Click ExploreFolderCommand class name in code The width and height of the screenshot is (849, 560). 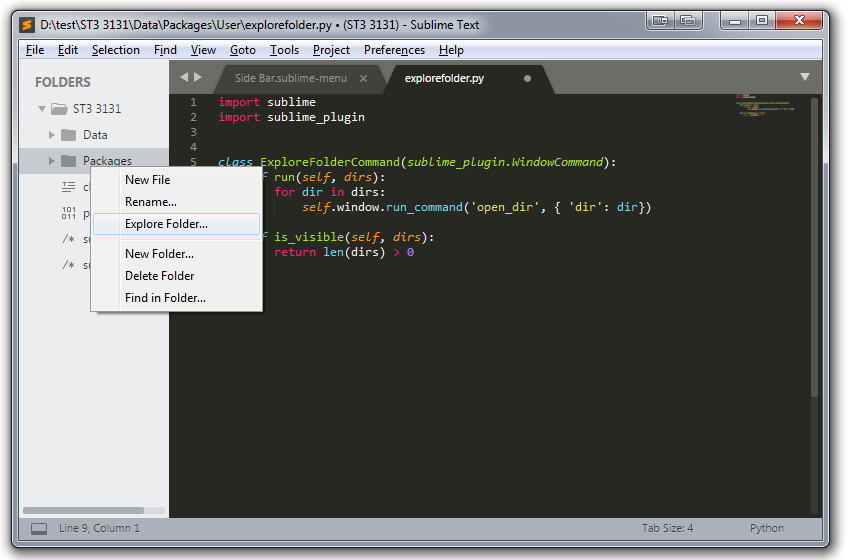[x=330, y=162]
